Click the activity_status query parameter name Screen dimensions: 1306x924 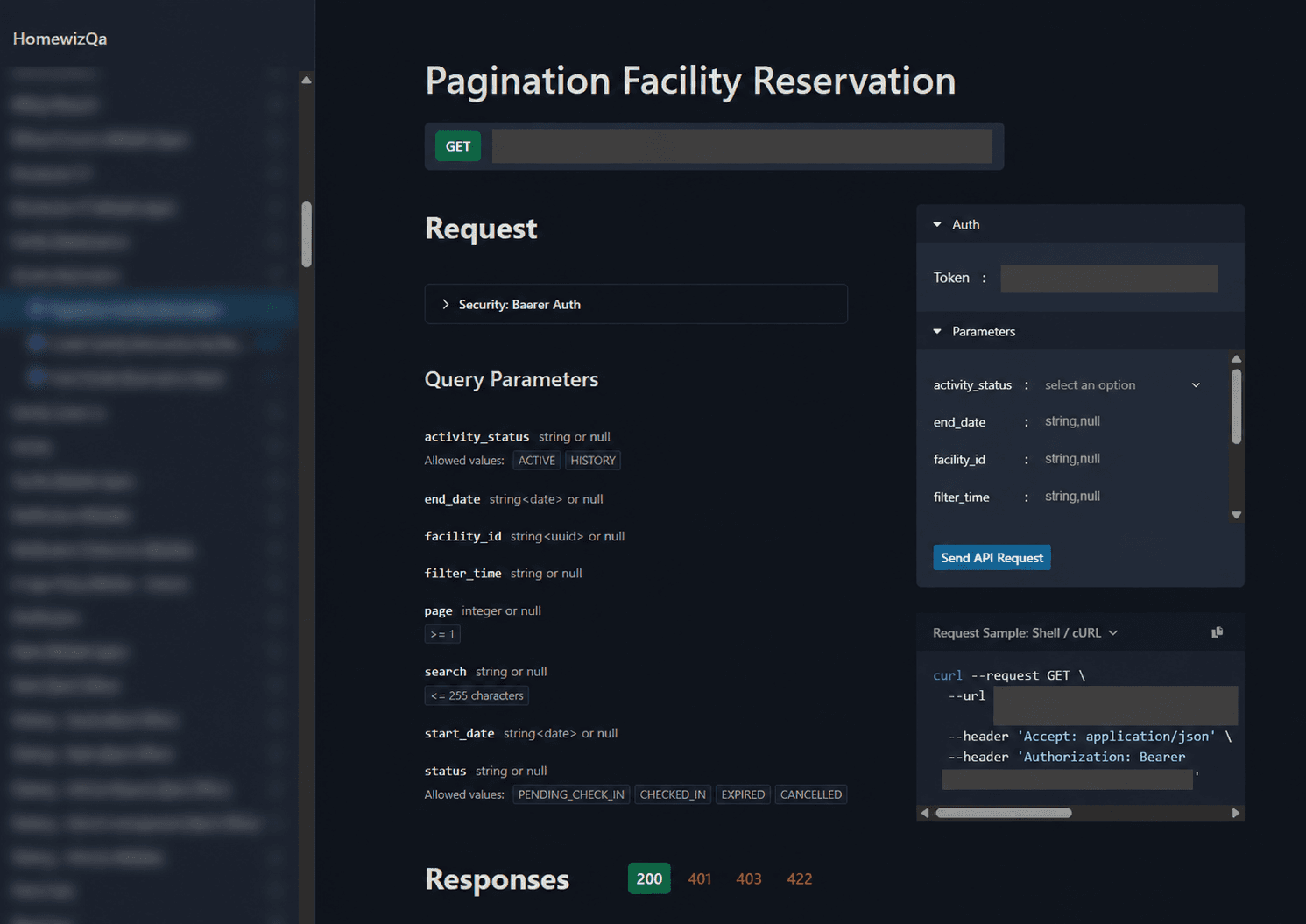477,436
